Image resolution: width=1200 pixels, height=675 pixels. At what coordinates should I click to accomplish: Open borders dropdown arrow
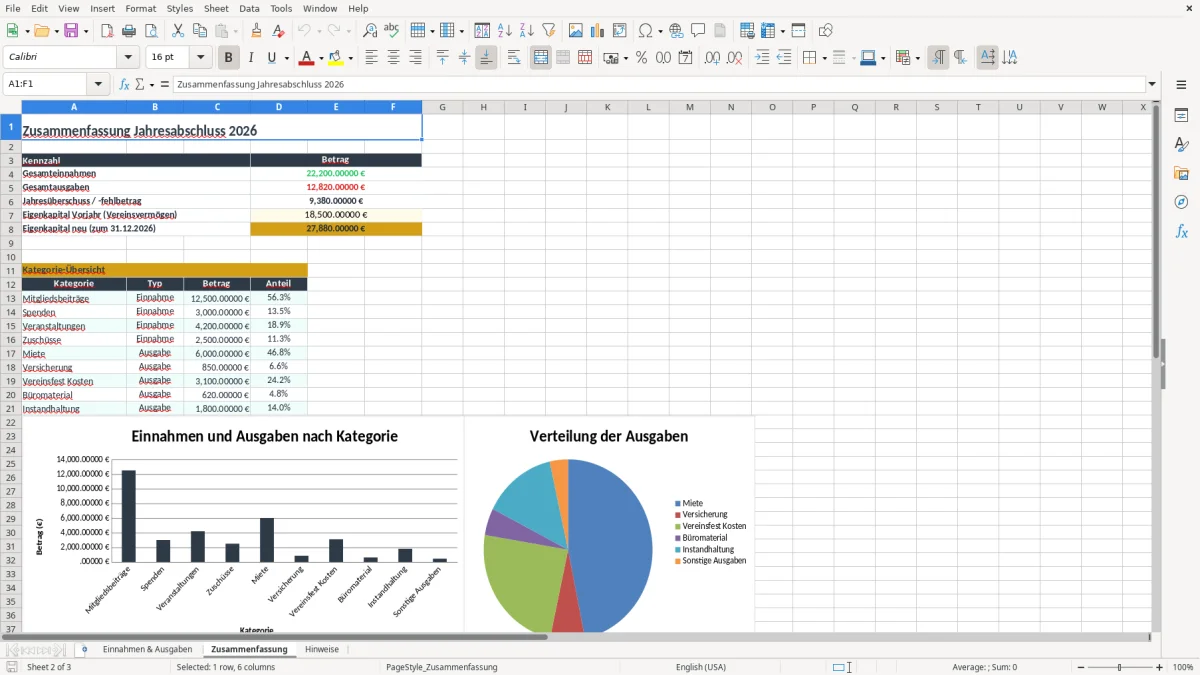coord(824,58)
